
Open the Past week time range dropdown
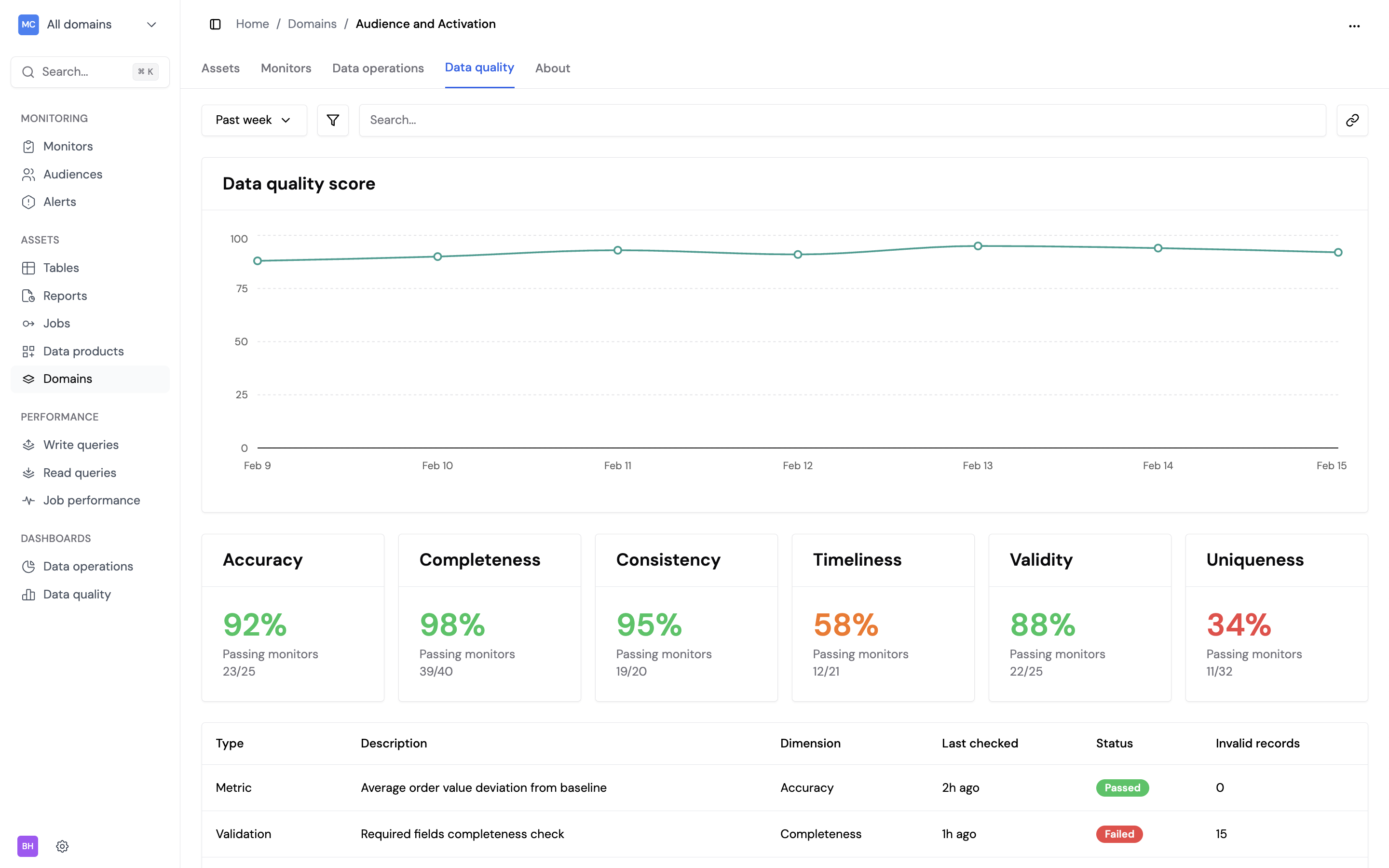coord(254,120)
